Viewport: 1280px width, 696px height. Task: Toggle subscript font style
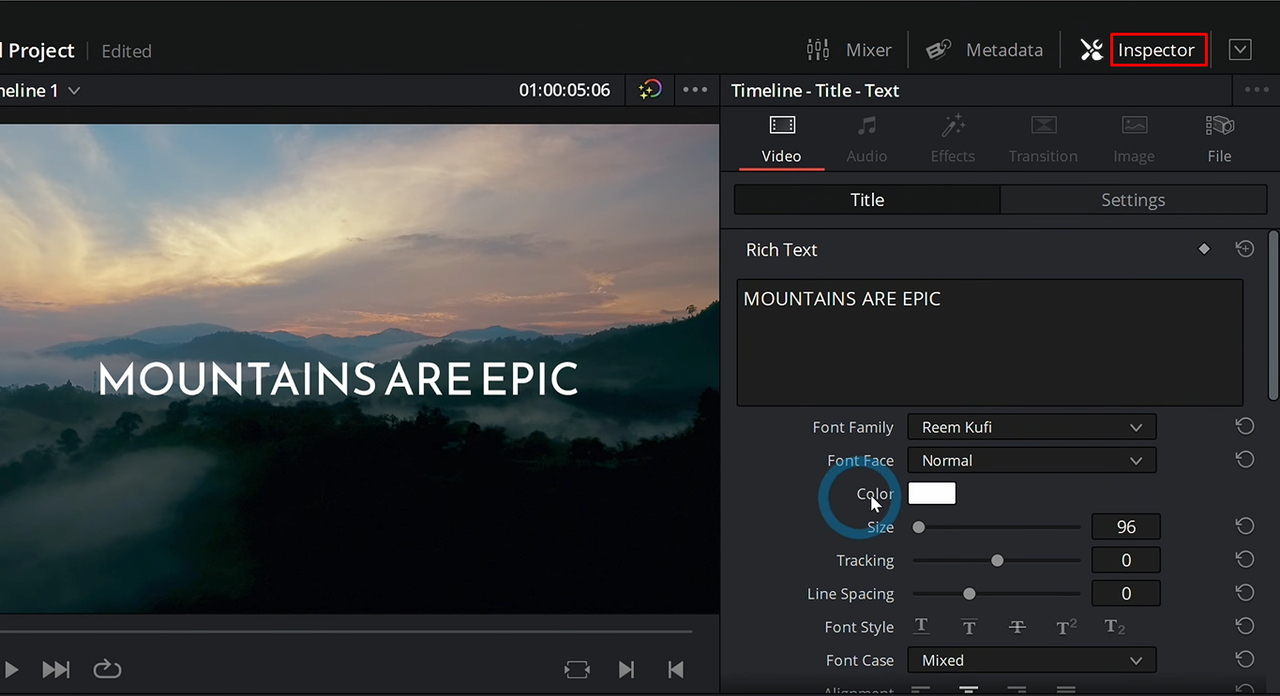pos(1114,627)
